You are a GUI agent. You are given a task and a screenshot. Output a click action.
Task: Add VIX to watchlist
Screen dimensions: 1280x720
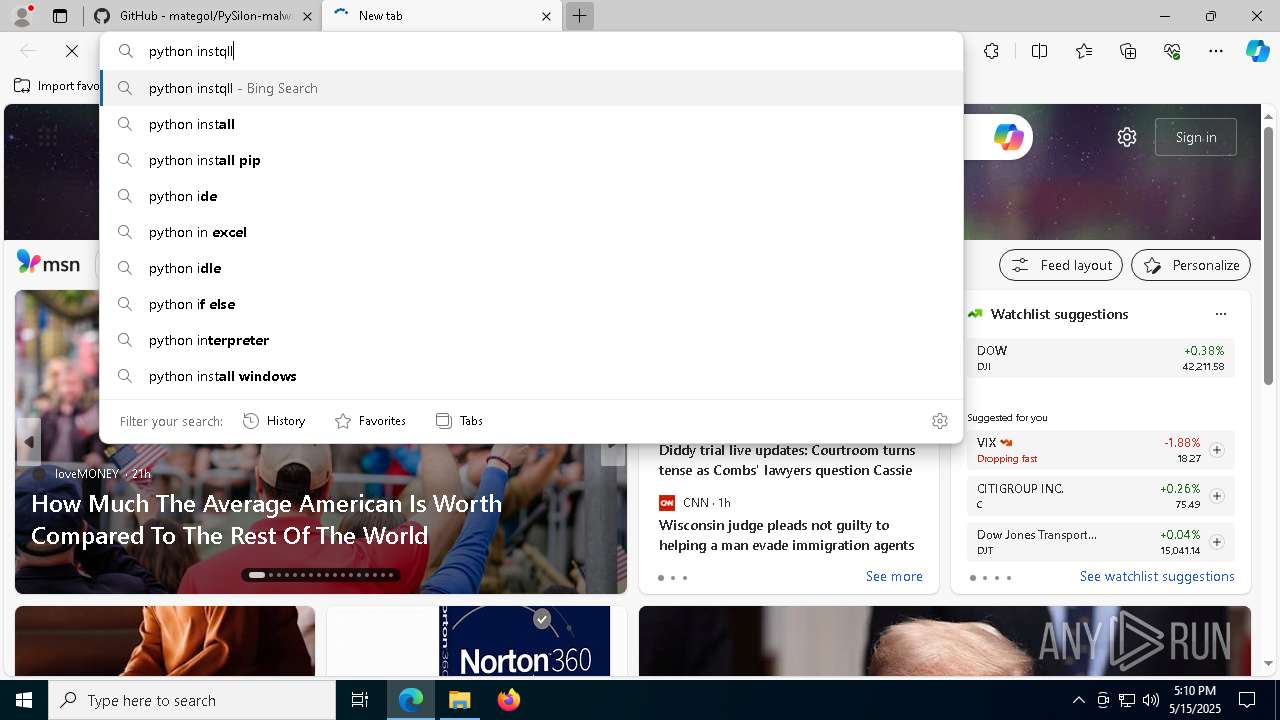coord(1216,450)
